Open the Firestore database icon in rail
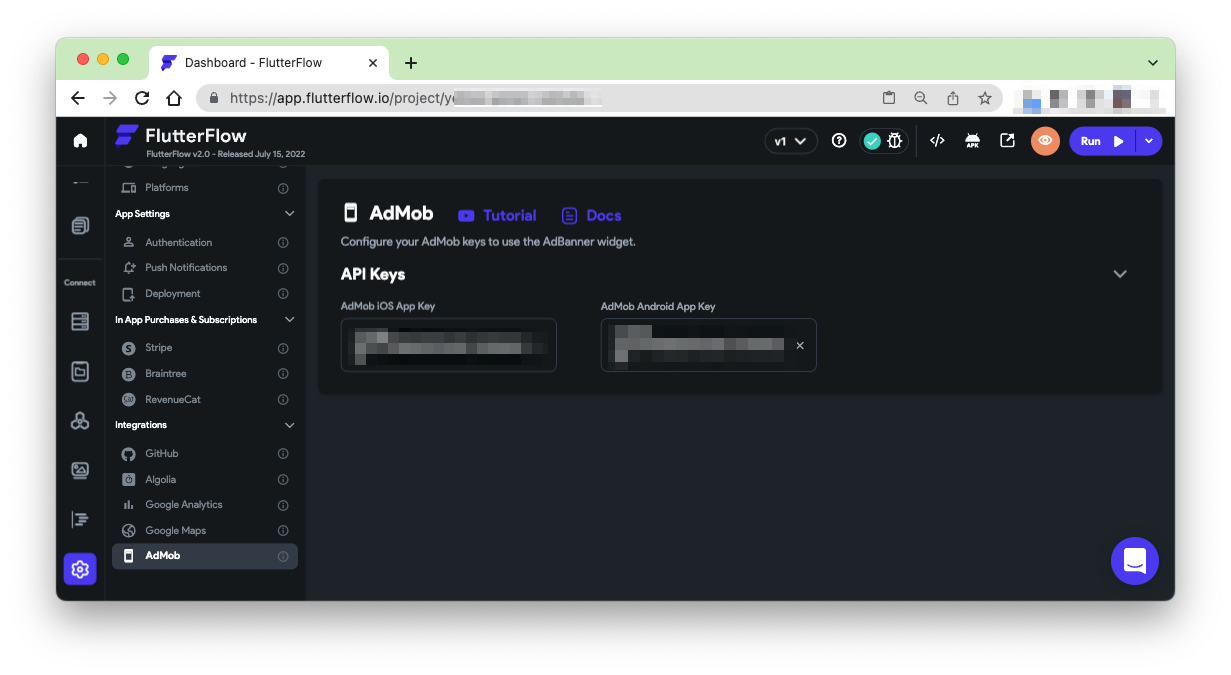Viewport: 1231px width, 675px height. tap(80, 321)
